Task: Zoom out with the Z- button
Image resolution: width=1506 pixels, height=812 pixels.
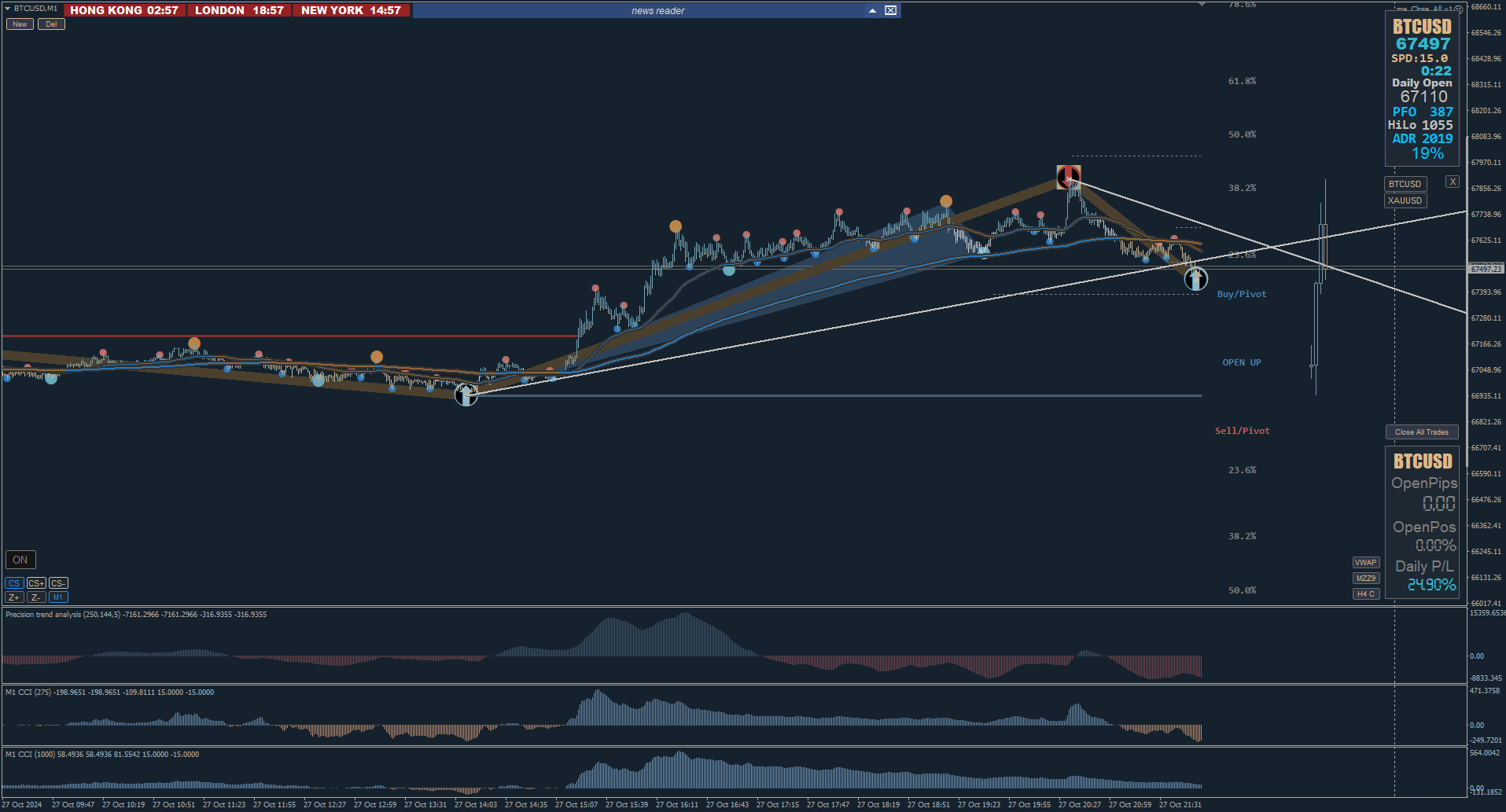Action: click(x=36, y=597)
